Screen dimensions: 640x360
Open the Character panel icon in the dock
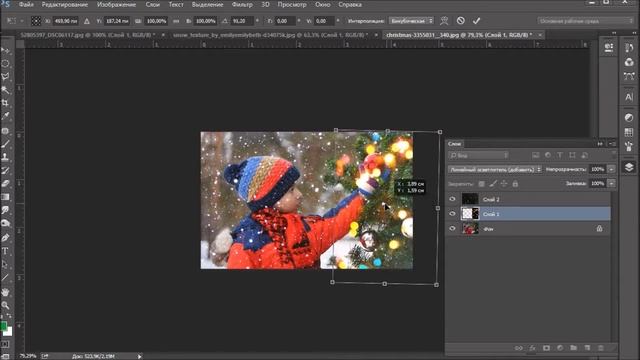[x=629, y=97]
